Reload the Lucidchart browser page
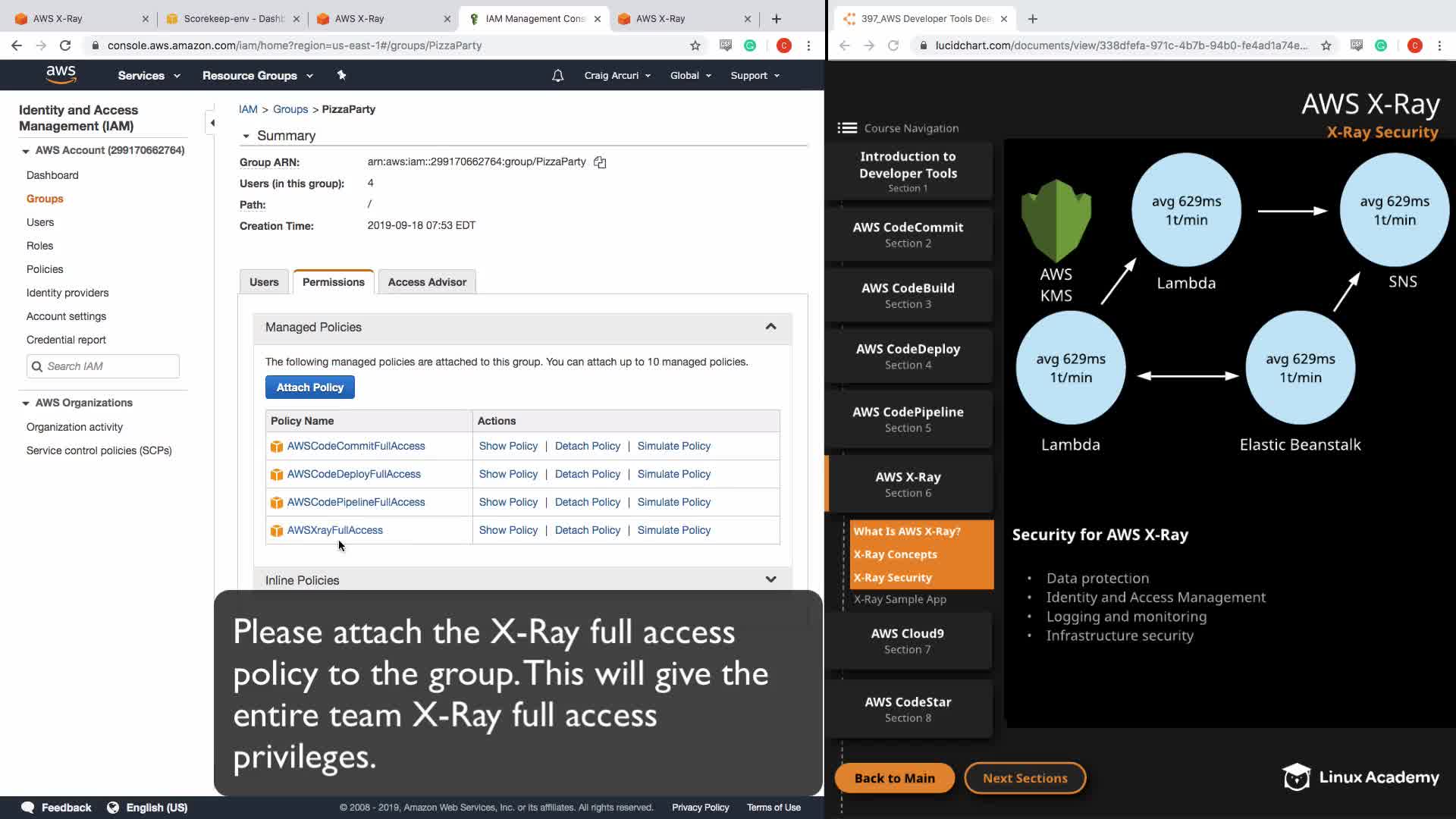 click(893, 45)
